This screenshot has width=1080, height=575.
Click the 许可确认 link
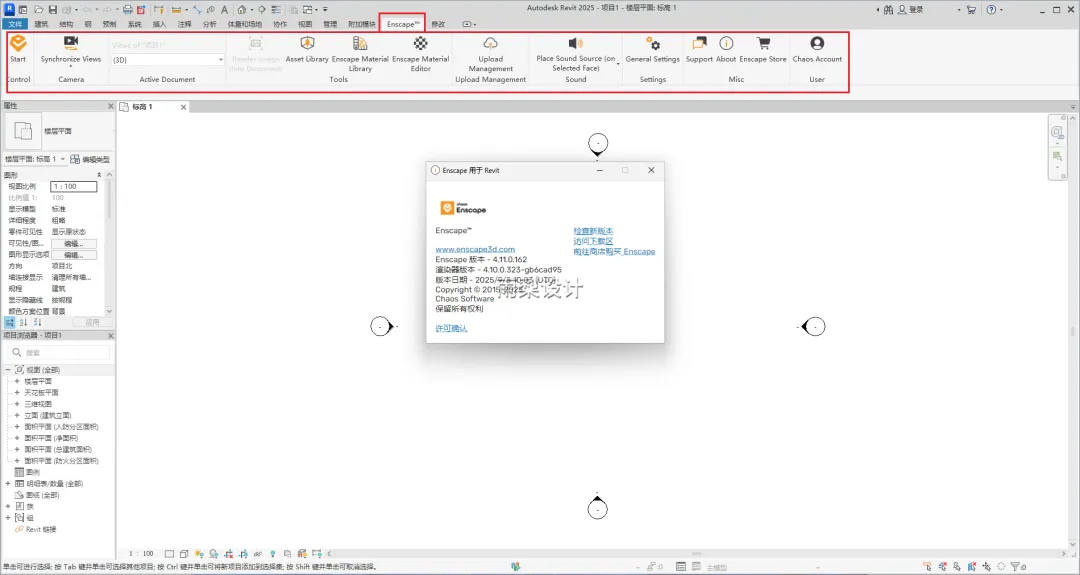coord(451,328)
